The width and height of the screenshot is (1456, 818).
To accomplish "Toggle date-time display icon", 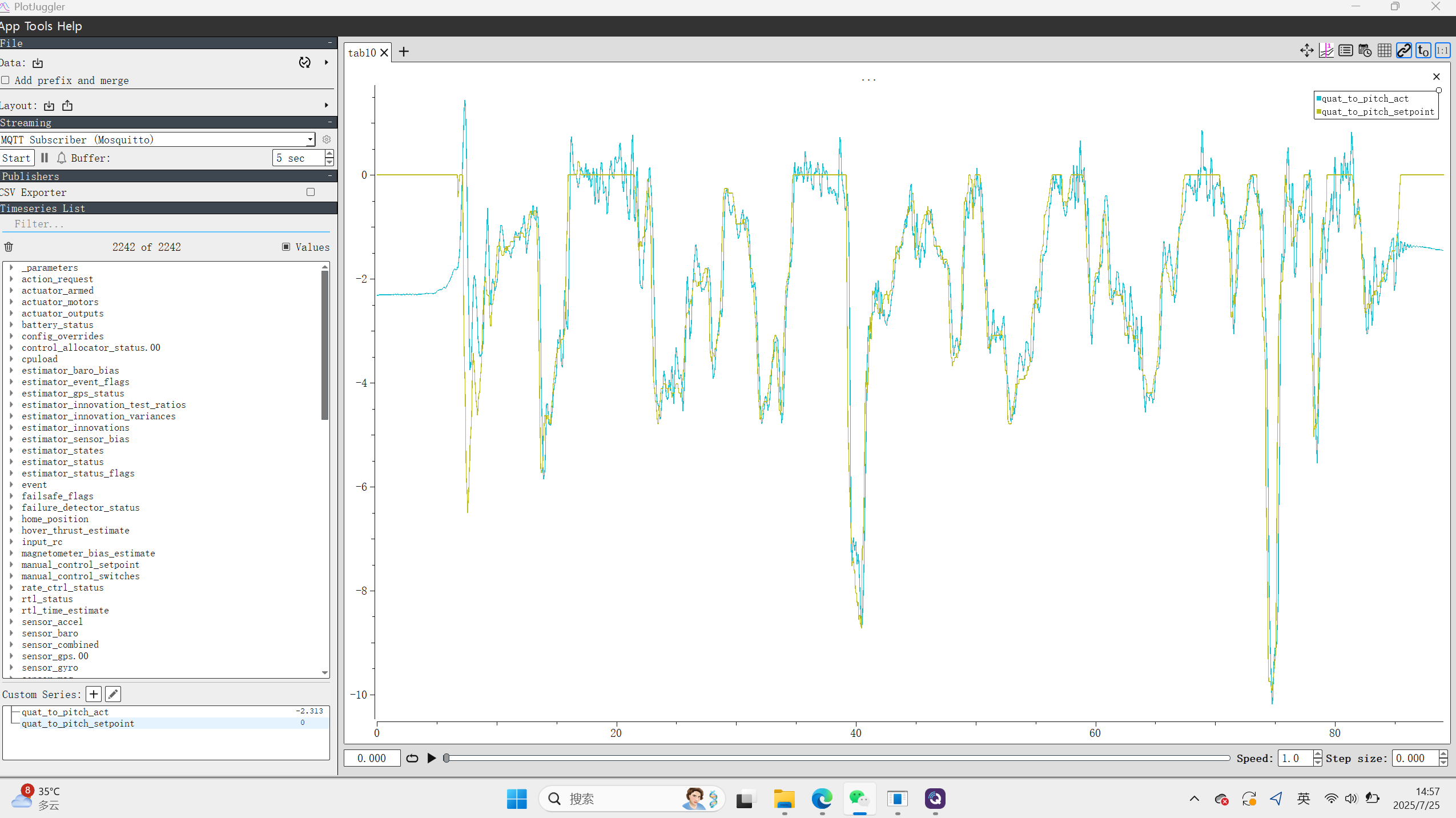I will pyautogui.click(x=1365, y=51).
